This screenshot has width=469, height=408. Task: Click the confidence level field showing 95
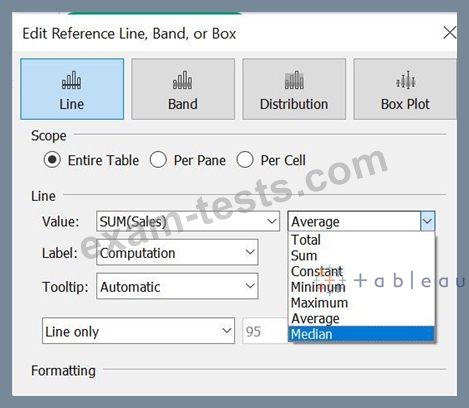click(x=265, y=331)
